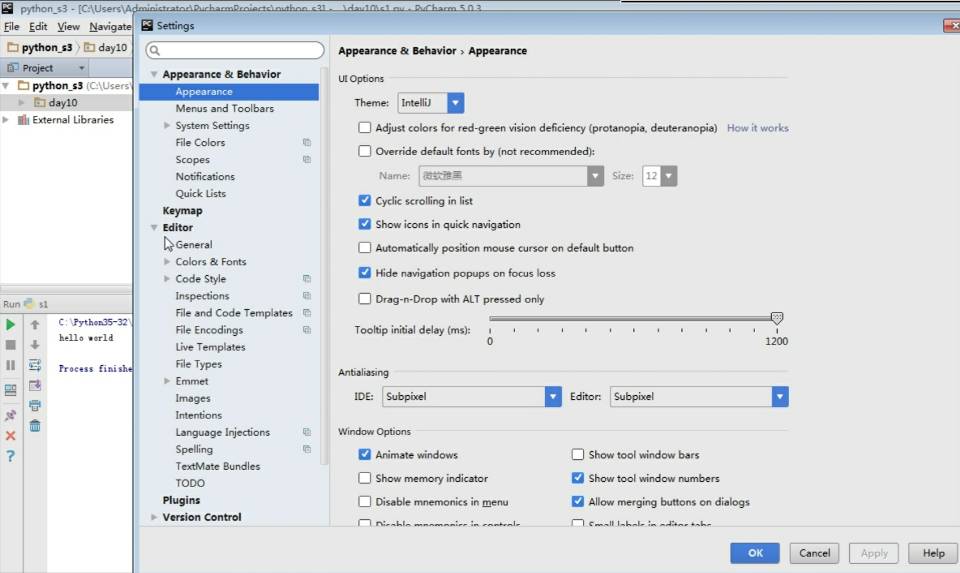960x573 pixels.
Task: Open the font Size dropdown
Action: click(x=659, y=176)
